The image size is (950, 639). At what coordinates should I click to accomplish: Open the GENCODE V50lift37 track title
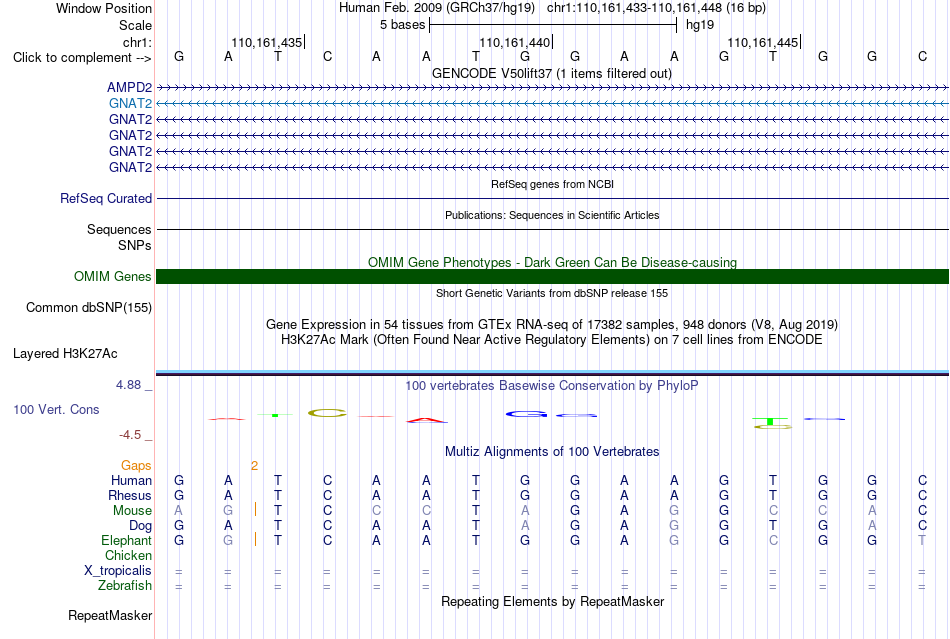pyautogui.click(x=552, y=73)
